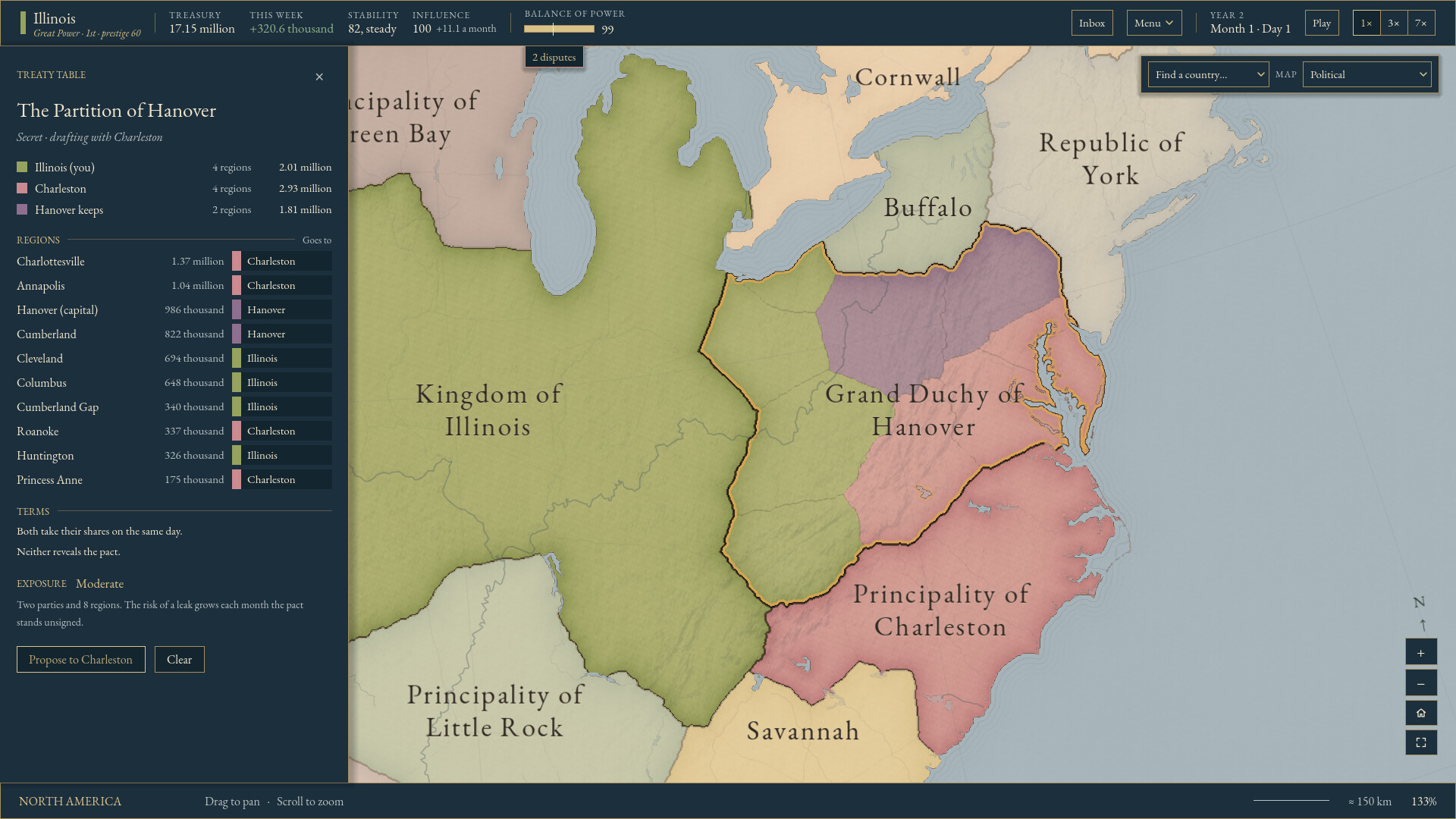Set game speed to 7×
The width and height of the screenshot is (1456, 819).
tap(1420, 23)
